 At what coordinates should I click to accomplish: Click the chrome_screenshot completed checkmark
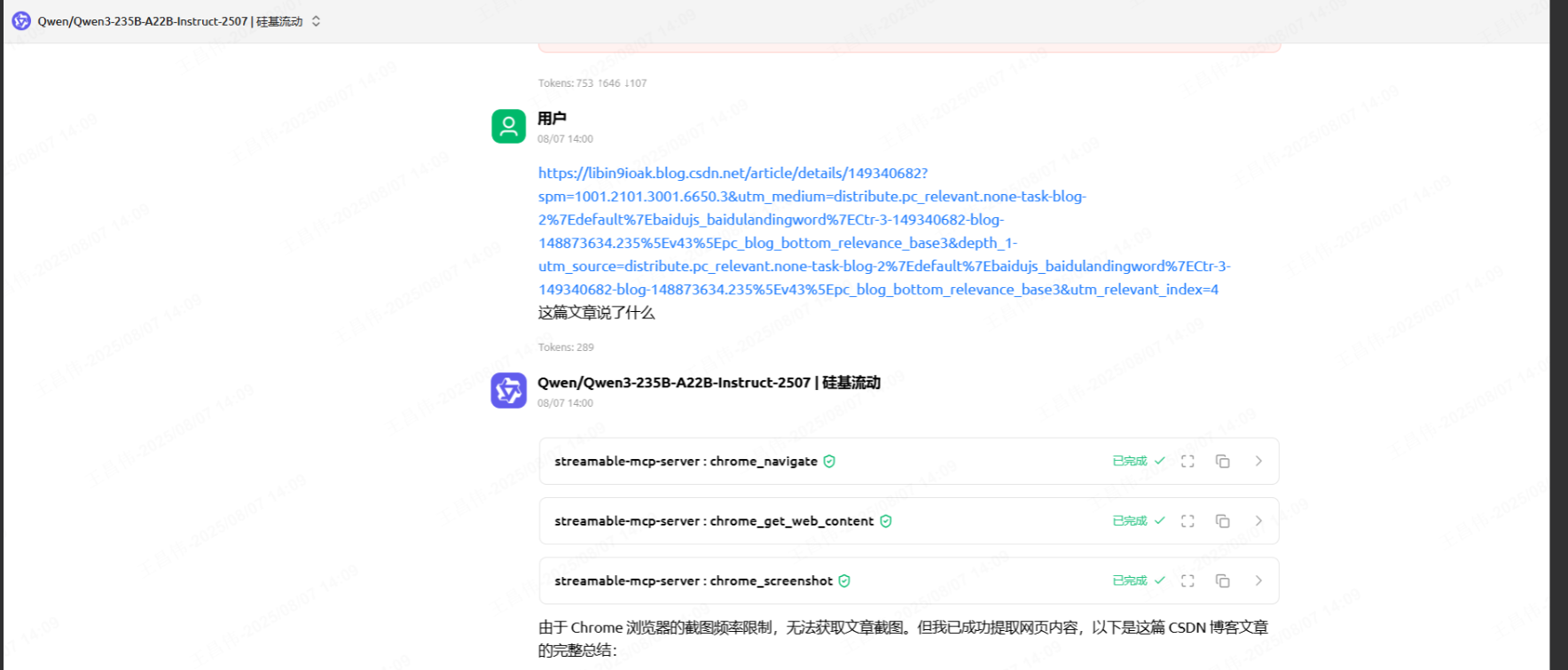[x=1139, y=580]
